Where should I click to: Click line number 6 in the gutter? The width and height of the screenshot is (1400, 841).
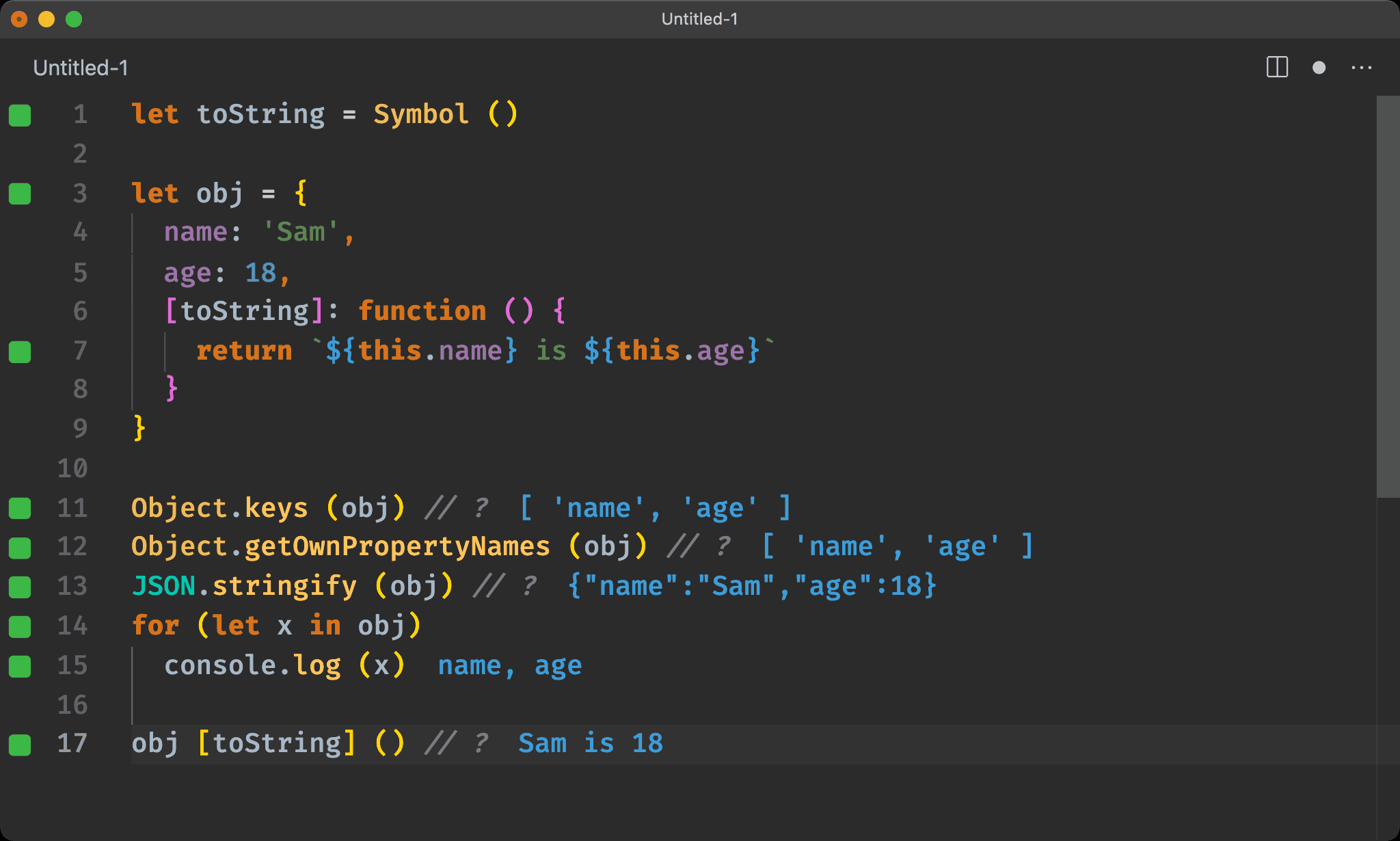click(80, 311)
